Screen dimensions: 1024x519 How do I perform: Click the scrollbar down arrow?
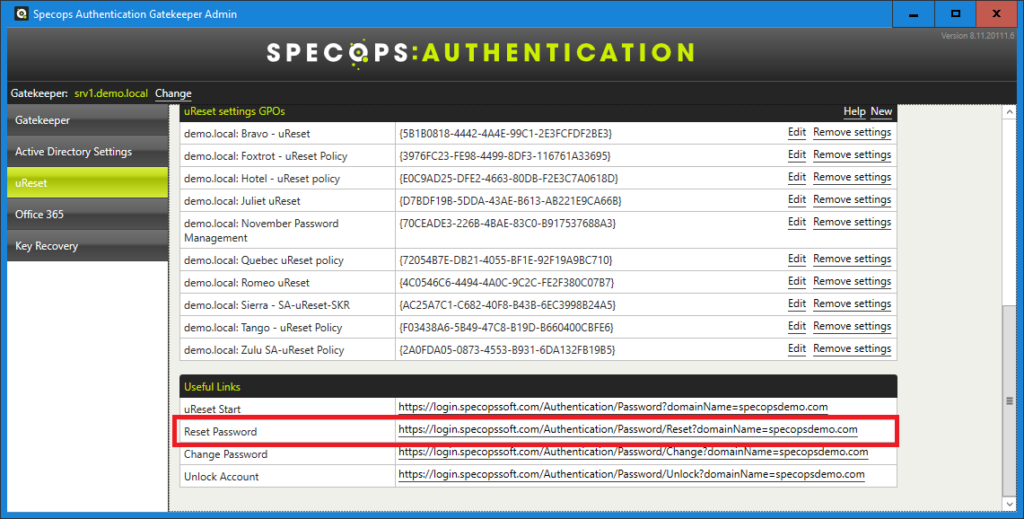(1010, 504)
